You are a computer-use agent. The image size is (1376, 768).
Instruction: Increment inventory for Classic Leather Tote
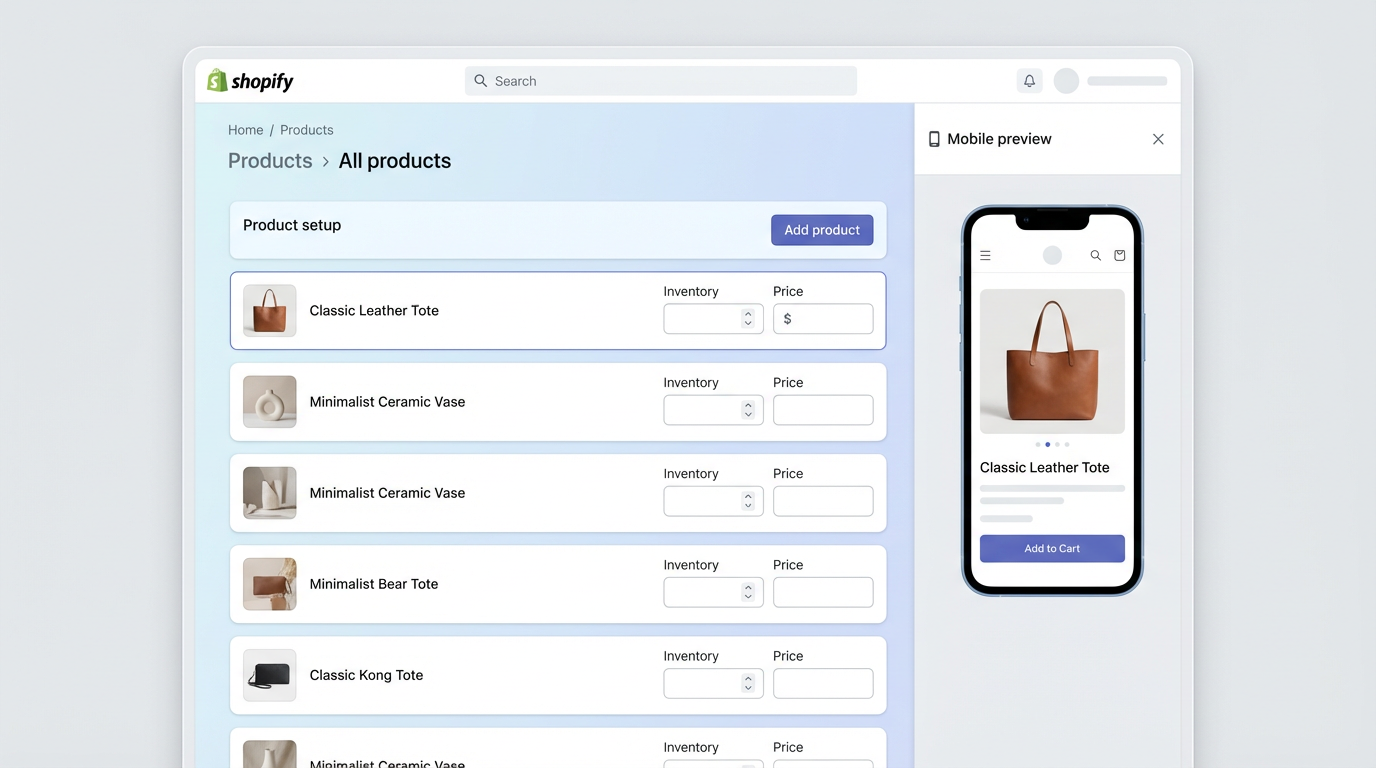pyautogui.click(x=748, y=313)
